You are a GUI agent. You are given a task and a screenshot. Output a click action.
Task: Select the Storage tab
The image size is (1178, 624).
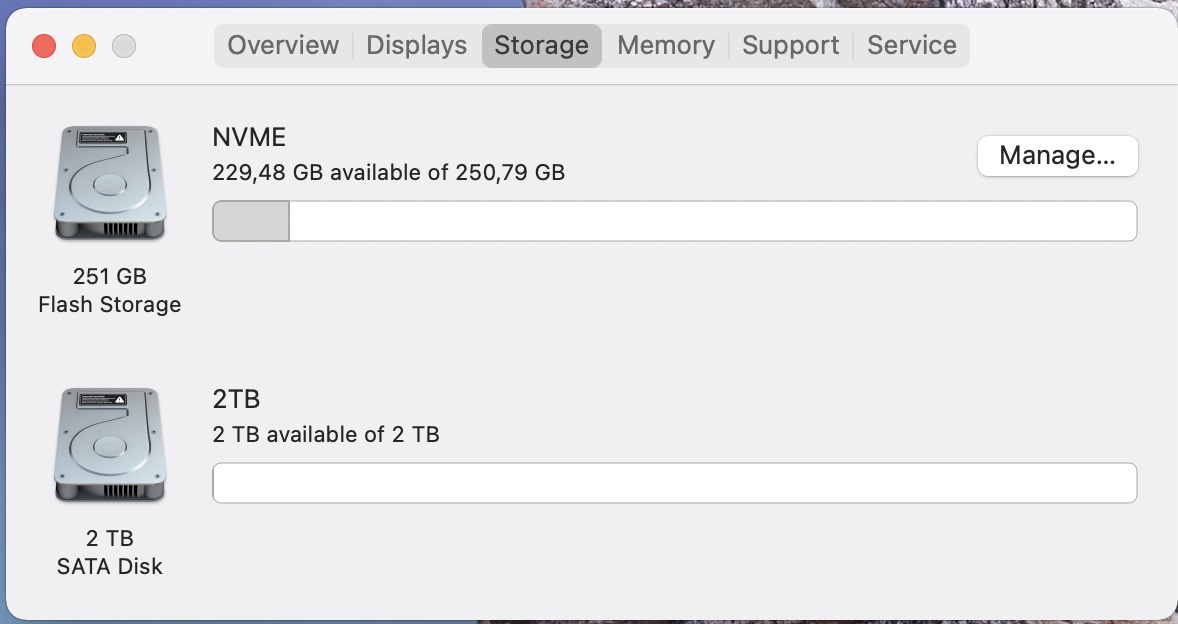pos(542,46)
